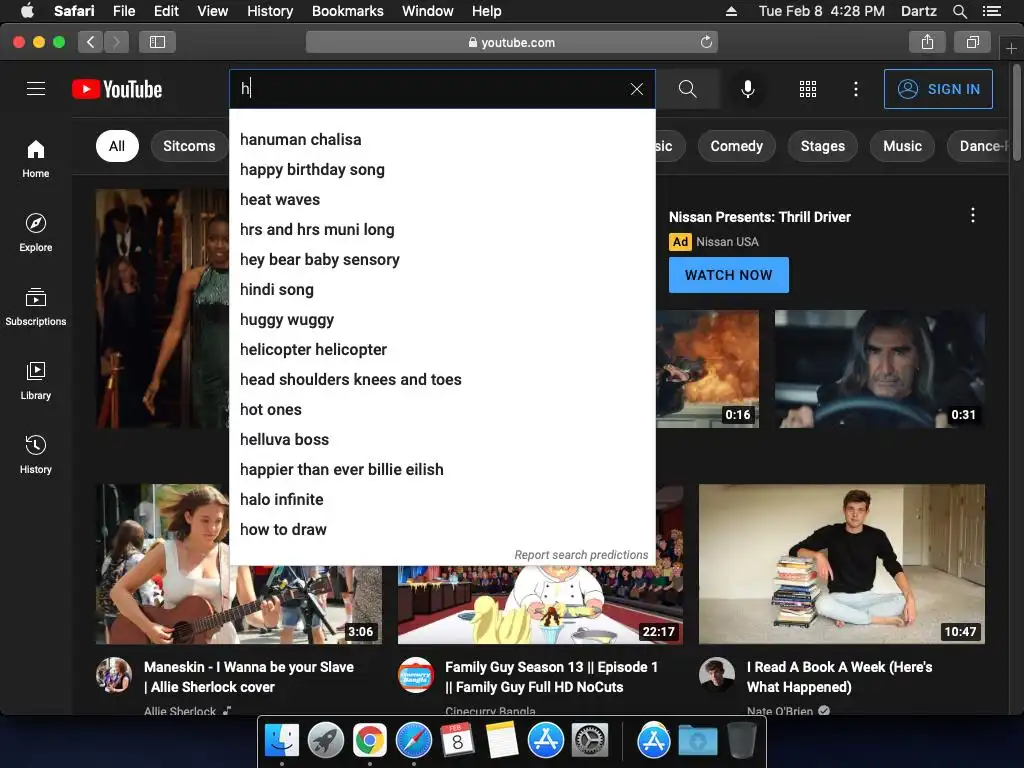1024x768 pixels.
Task: Choose suggestion 'hindi song'
Action: (x=442, y=290)
